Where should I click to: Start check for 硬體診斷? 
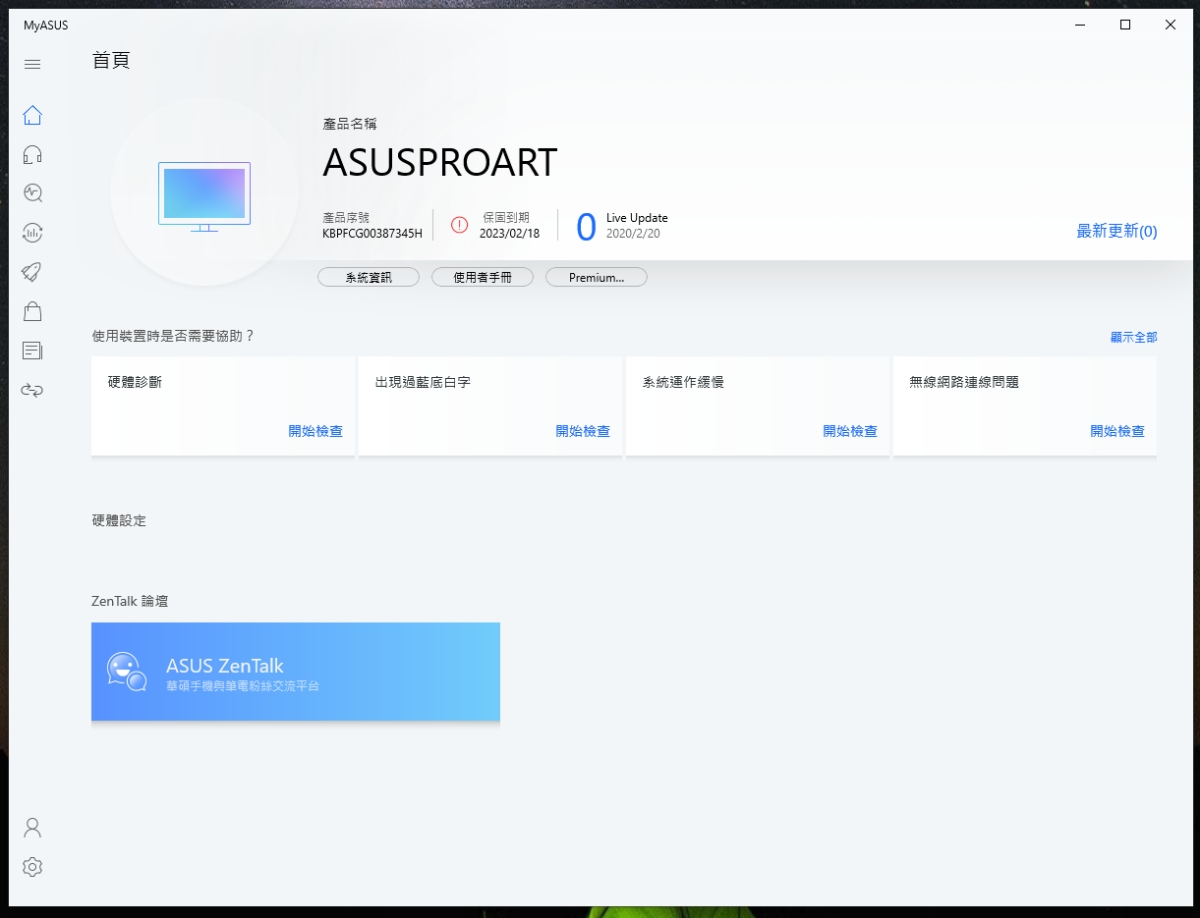click(x=315, y=431)
